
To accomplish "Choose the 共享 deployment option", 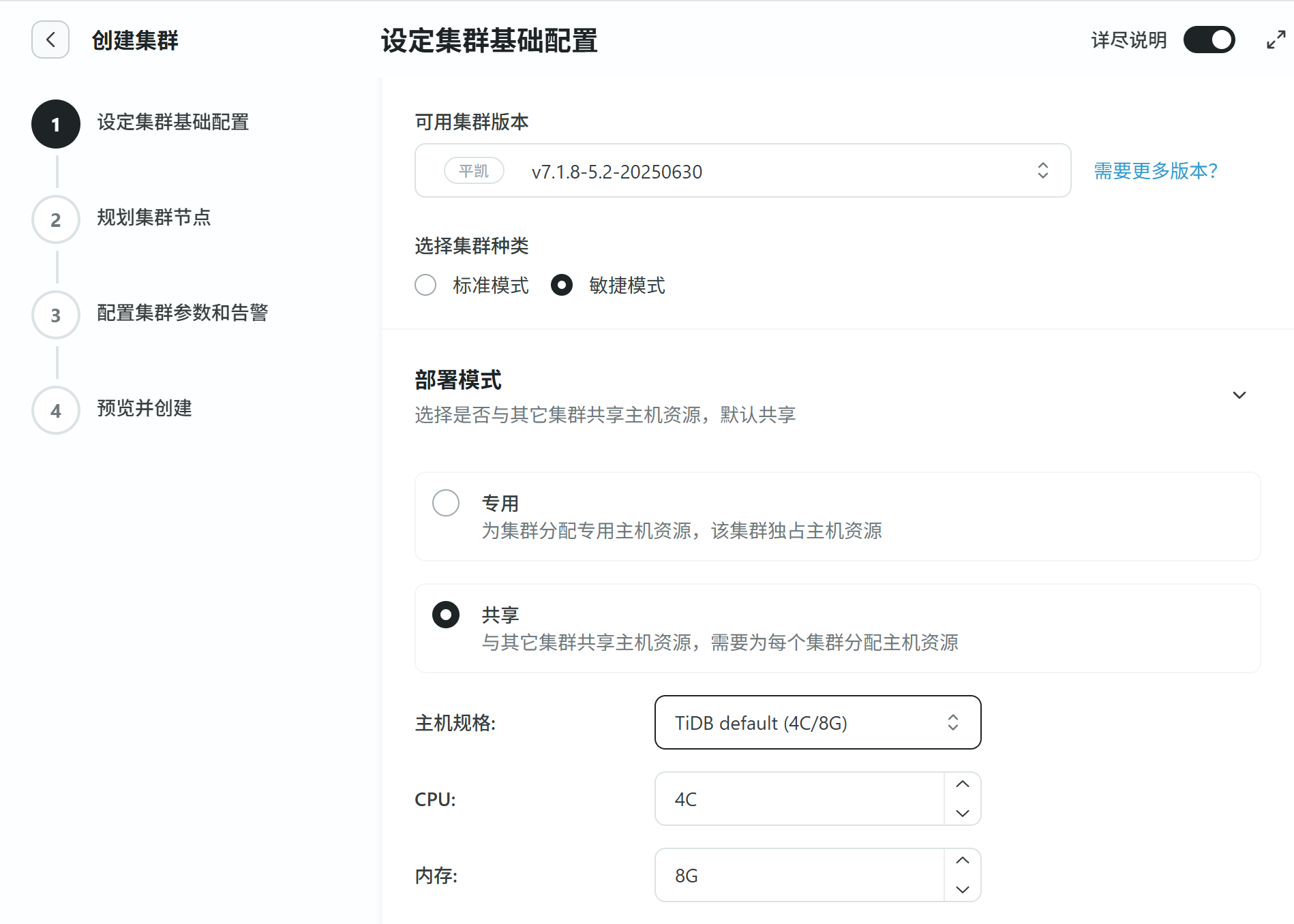I will pos(446,615).
